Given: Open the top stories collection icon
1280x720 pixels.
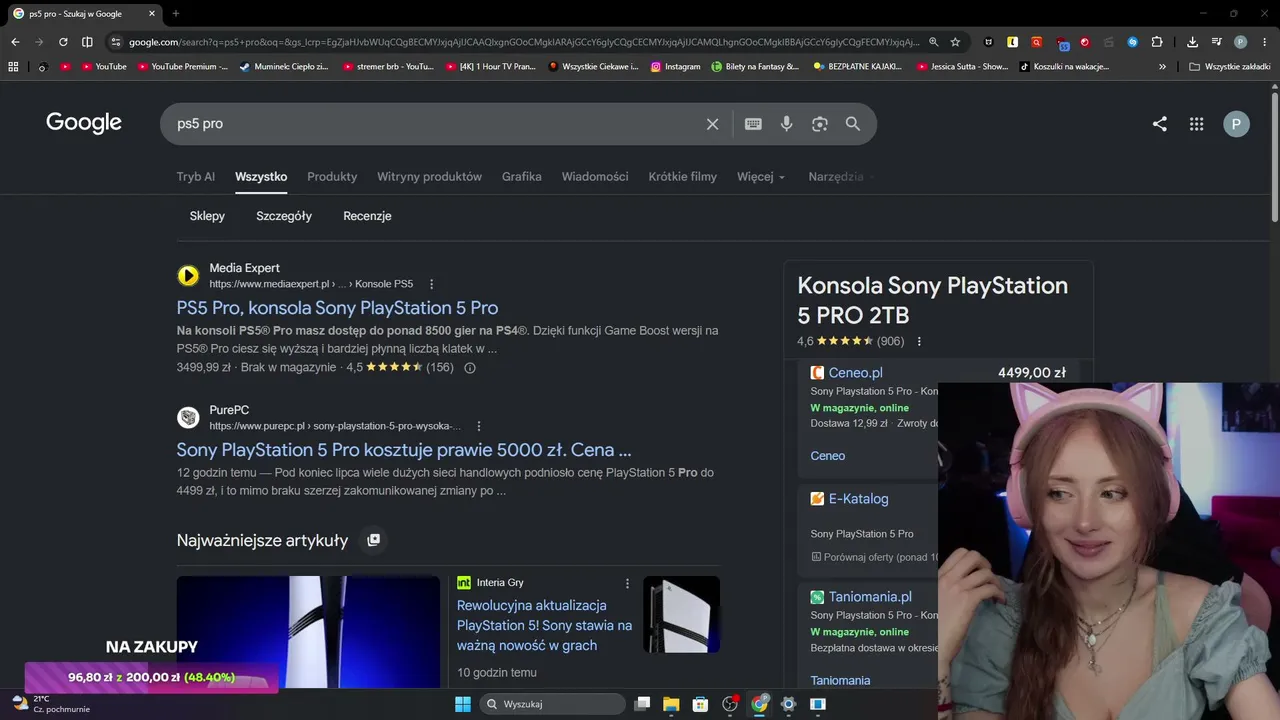Looking at the screenshot, I should [373, 540].
